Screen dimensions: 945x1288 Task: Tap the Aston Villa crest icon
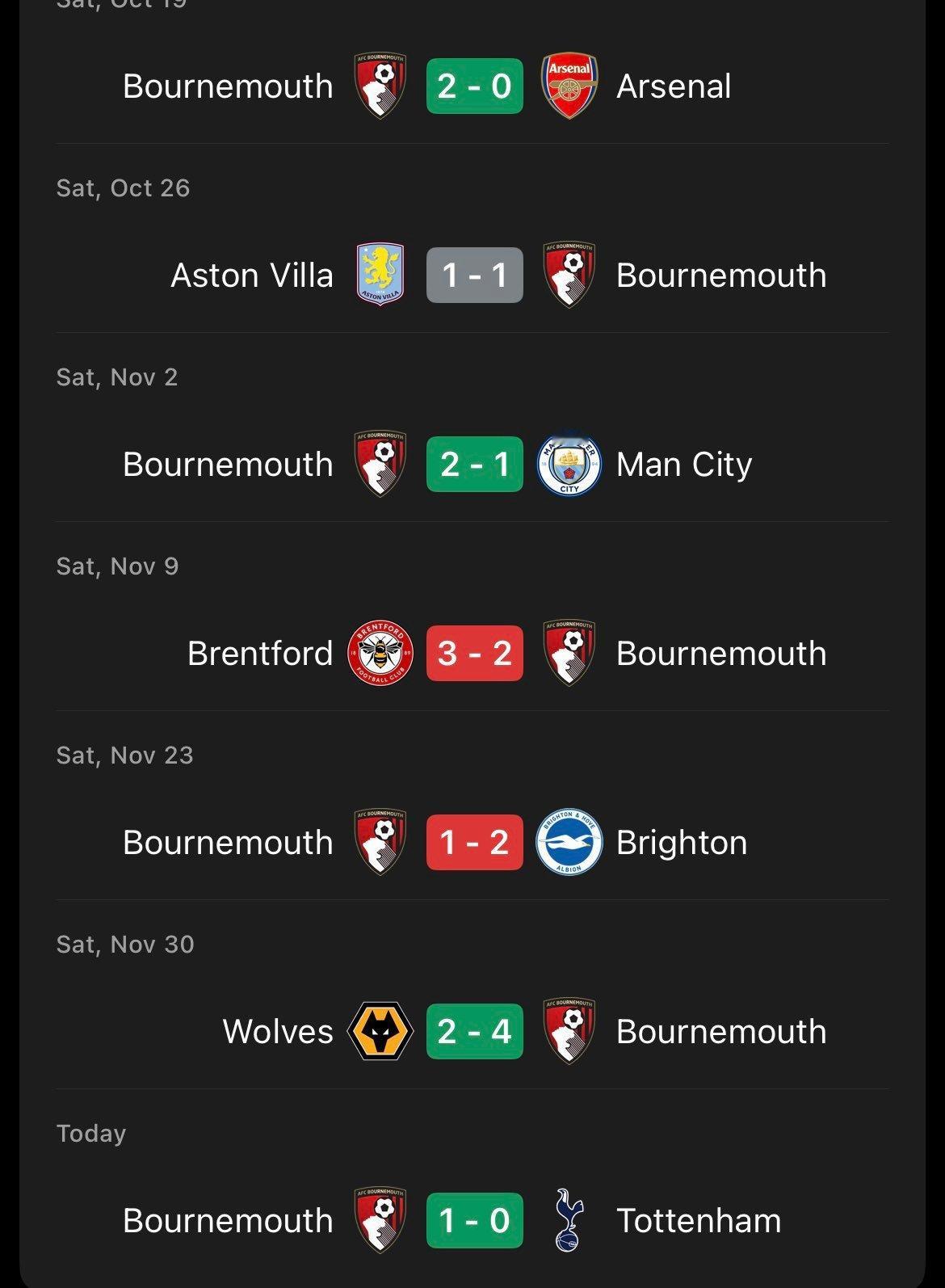[380, 276]
